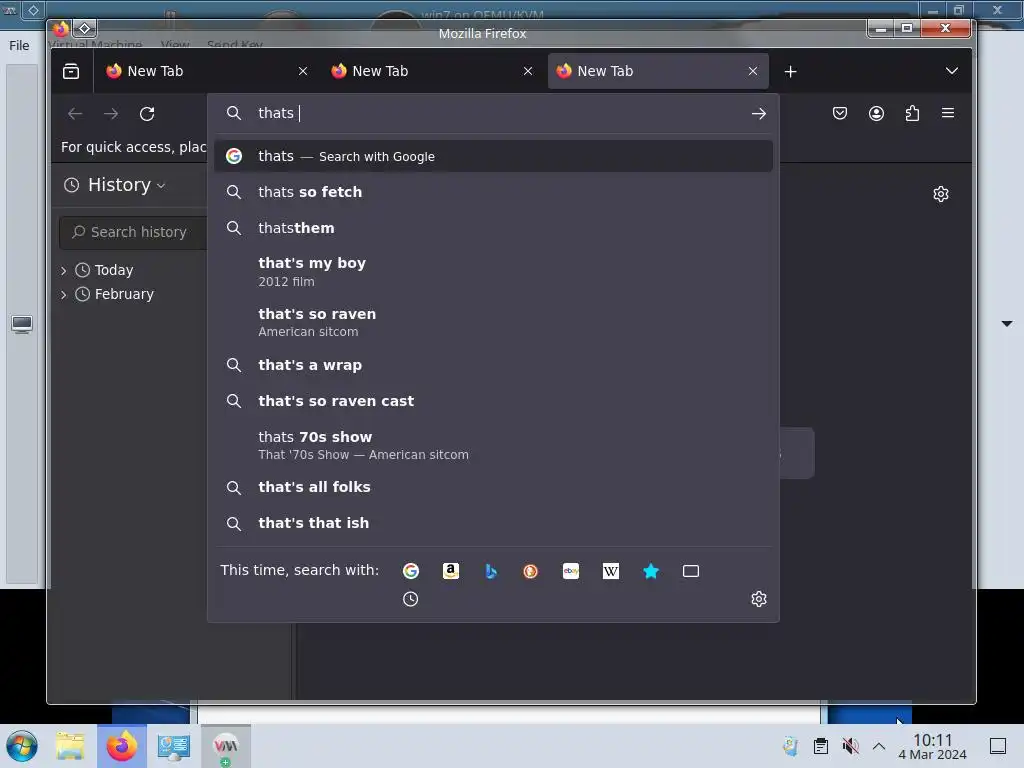Pick suggestion "that's so raven cast"

493,401
